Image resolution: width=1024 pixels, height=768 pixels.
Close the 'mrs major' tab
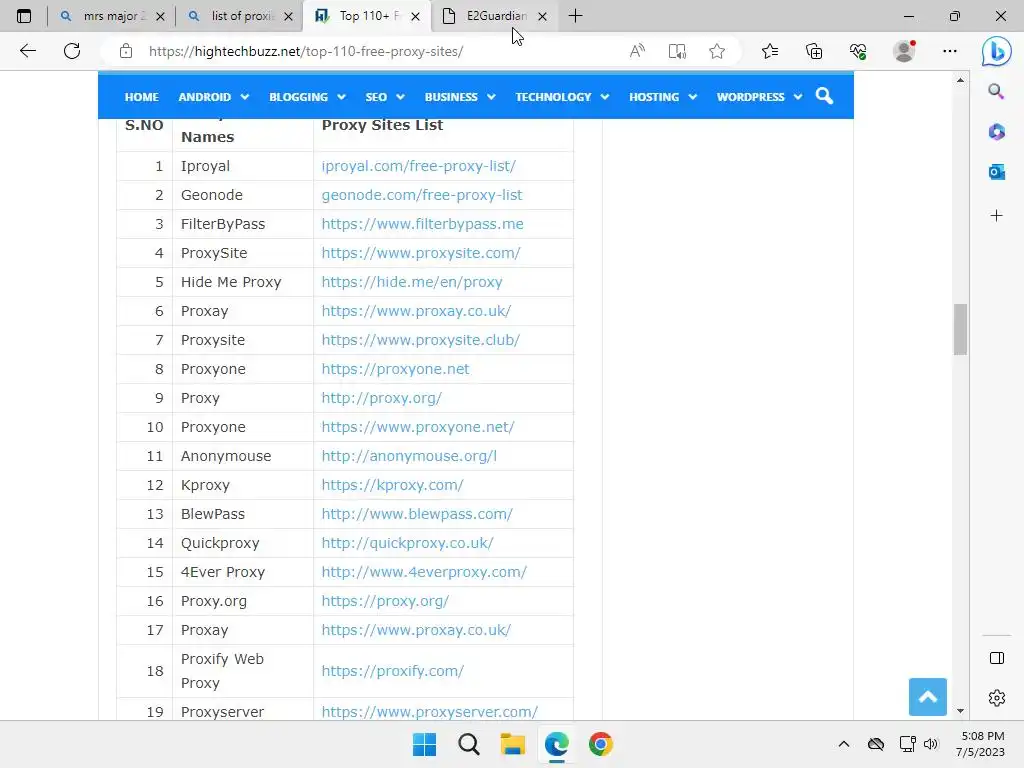(161, 16)
